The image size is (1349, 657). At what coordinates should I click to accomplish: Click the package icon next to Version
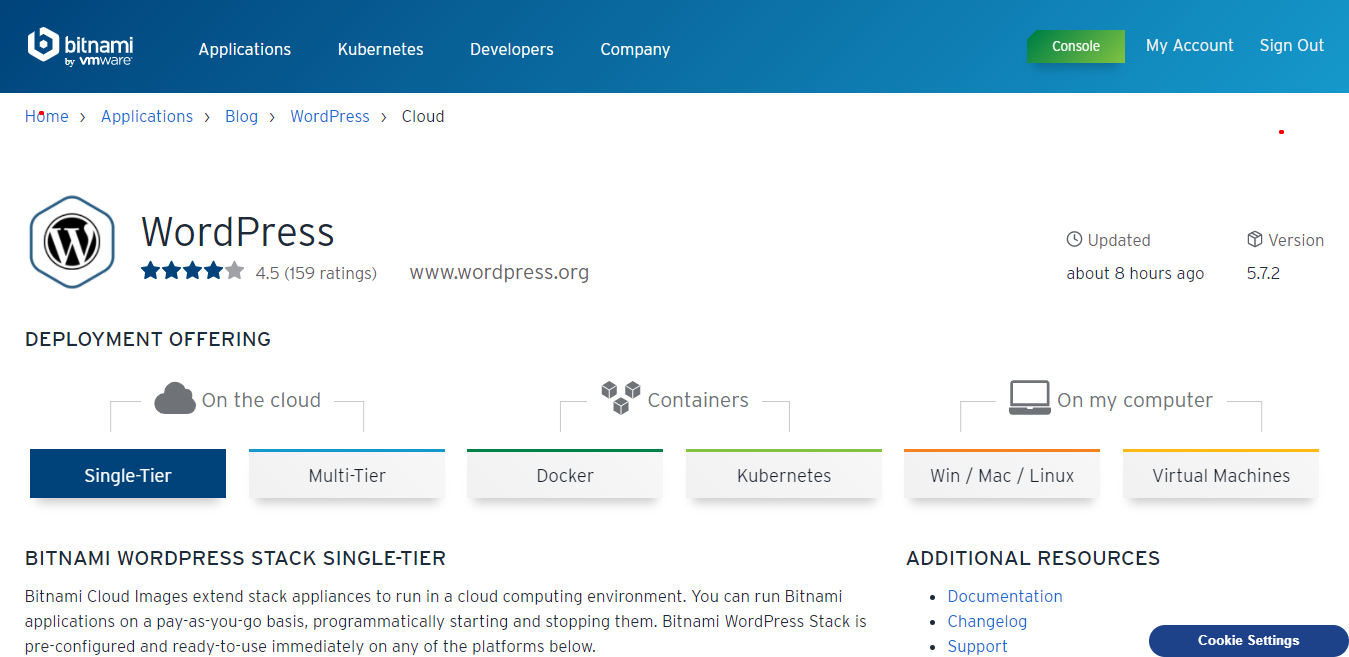point(1255,239)
